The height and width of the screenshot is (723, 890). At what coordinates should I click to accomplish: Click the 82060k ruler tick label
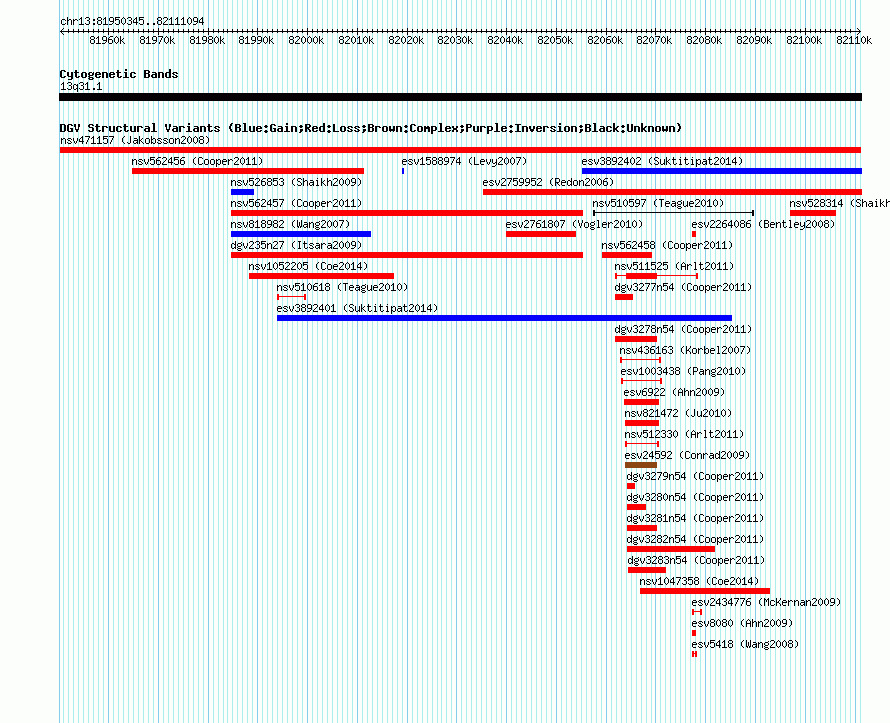(605, 40)
